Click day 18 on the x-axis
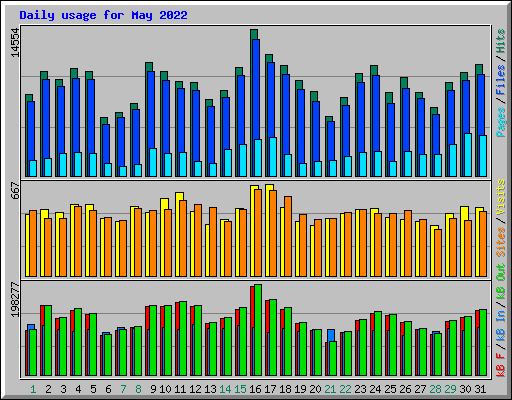The height and width of the screenshot is (400, 512). tap(285, 389)
